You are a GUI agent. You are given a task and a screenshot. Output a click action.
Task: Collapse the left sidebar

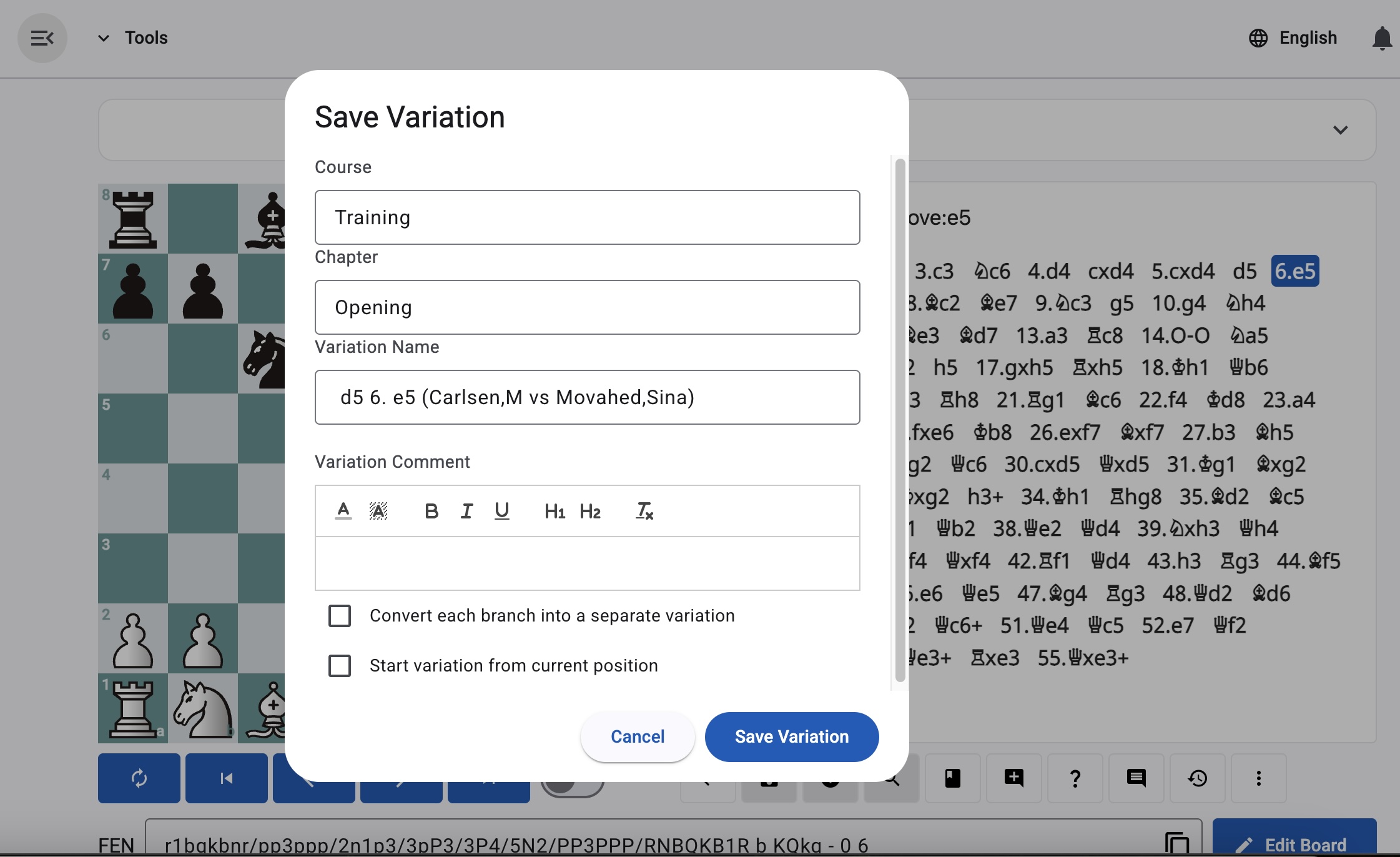42,37
